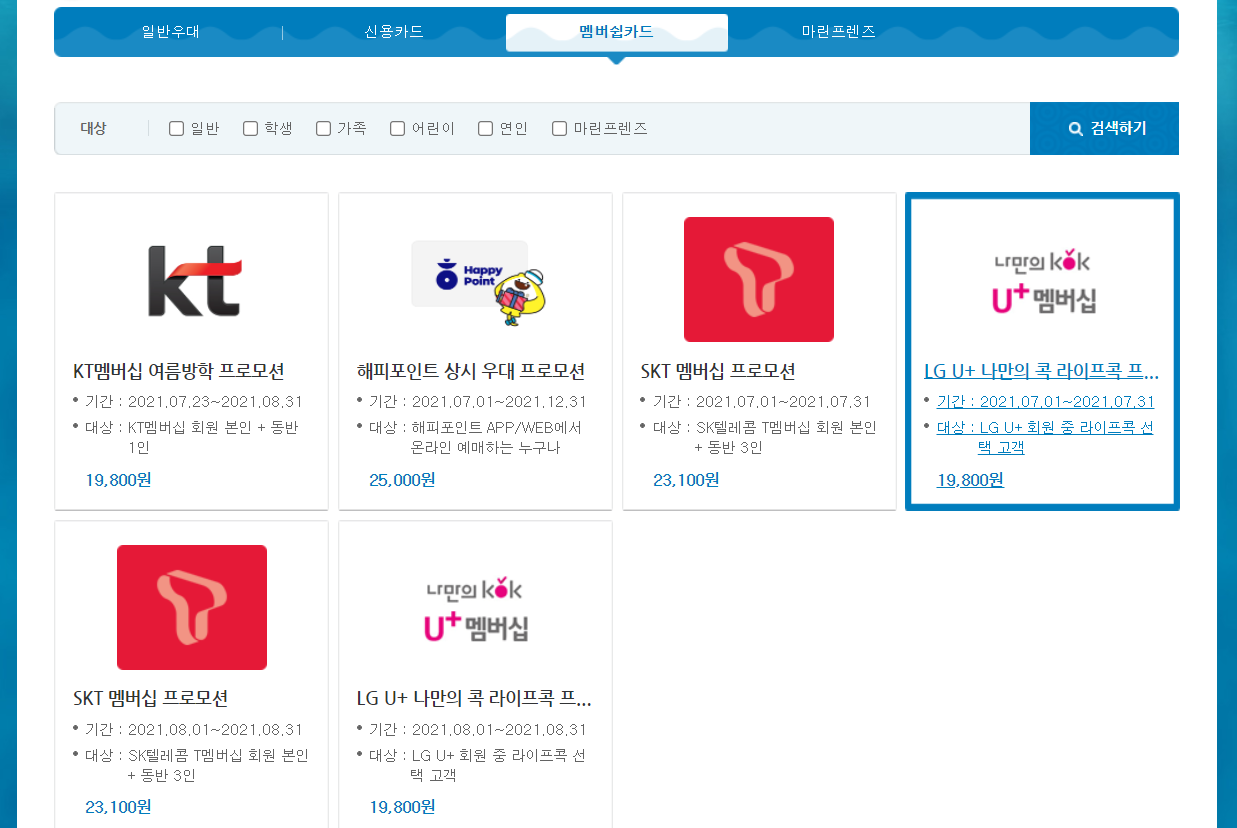Open 해피포인트 상시 우대 프로모션 title
This screenshot has height=828, width=1237.
471,371
